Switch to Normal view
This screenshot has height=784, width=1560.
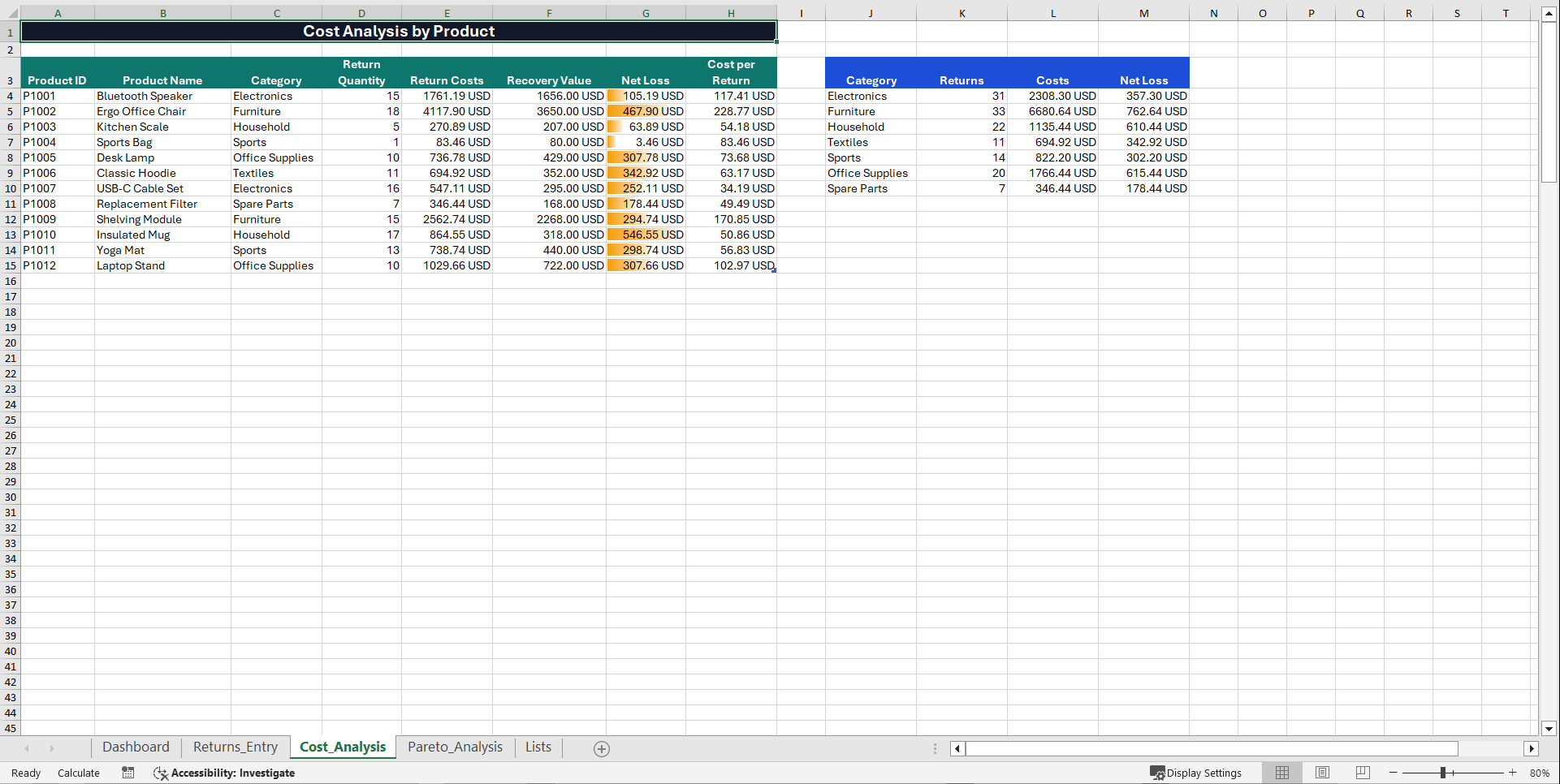pos(1282,773)
